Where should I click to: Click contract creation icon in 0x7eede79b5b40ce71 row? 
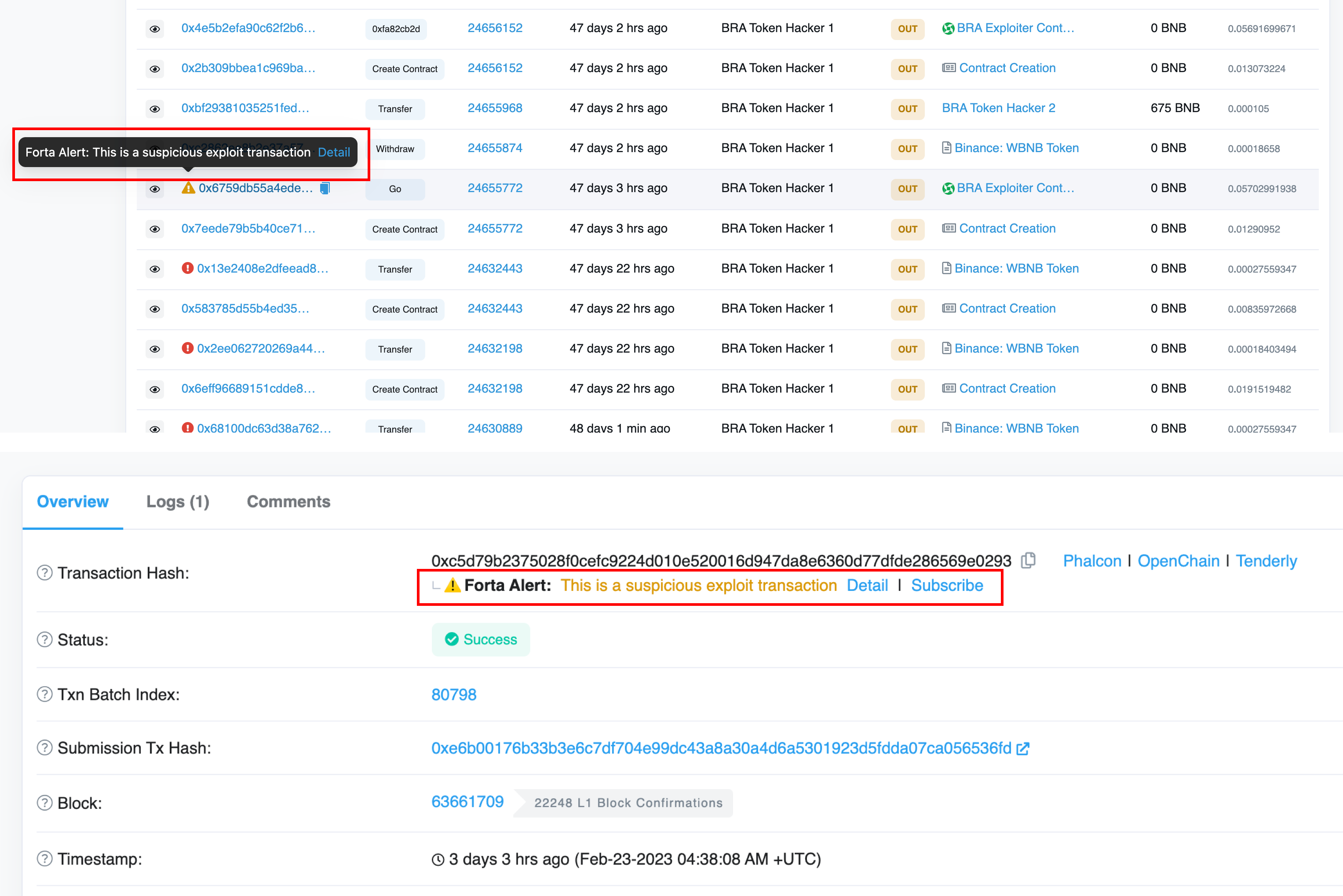pyautogui.click(x=949, y=229)
